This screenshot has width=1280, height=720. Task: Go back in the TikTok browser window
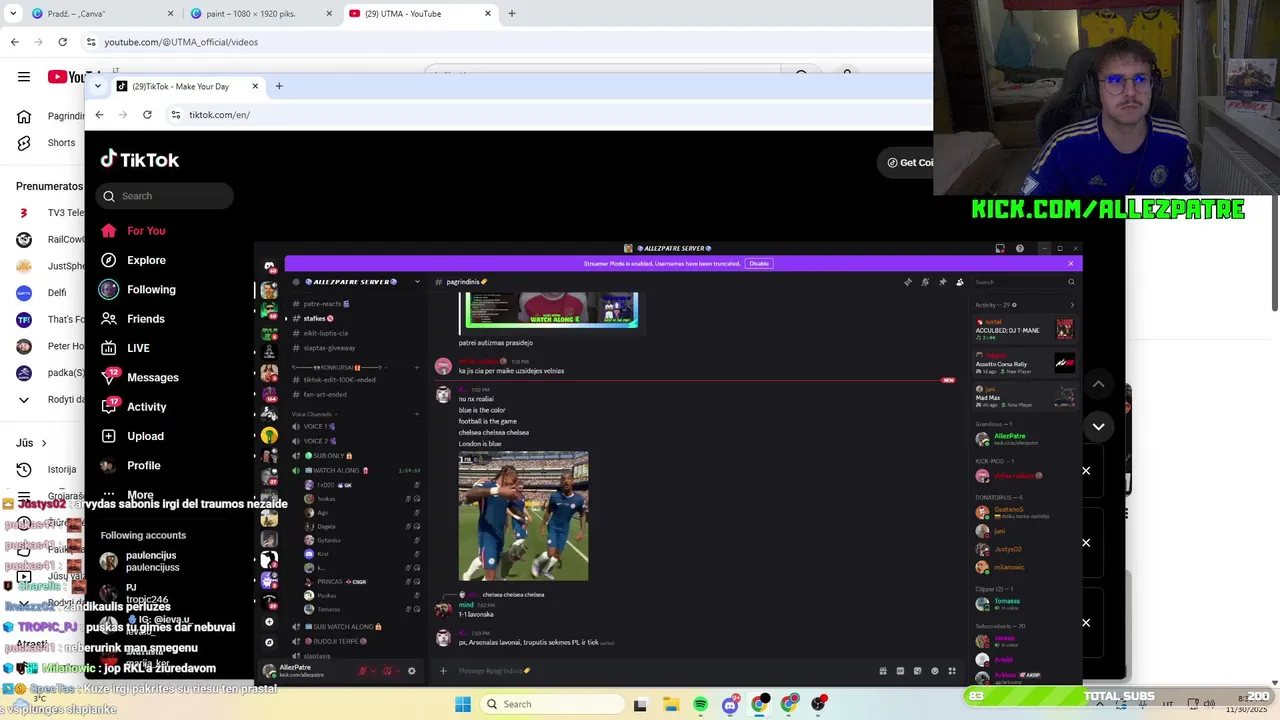(99, 115)
